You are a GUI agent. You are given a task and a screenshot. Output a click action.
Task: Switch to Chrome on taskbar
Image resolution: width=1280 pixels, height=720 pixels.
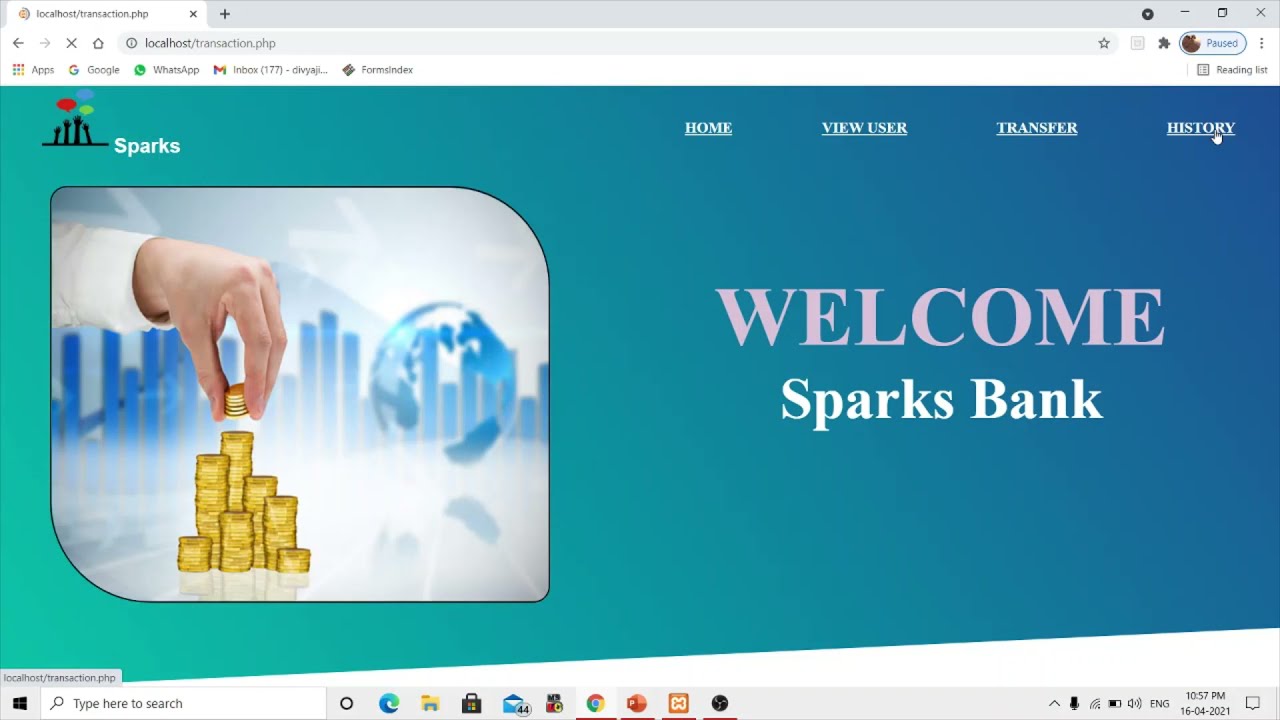[x=595, y=703]
